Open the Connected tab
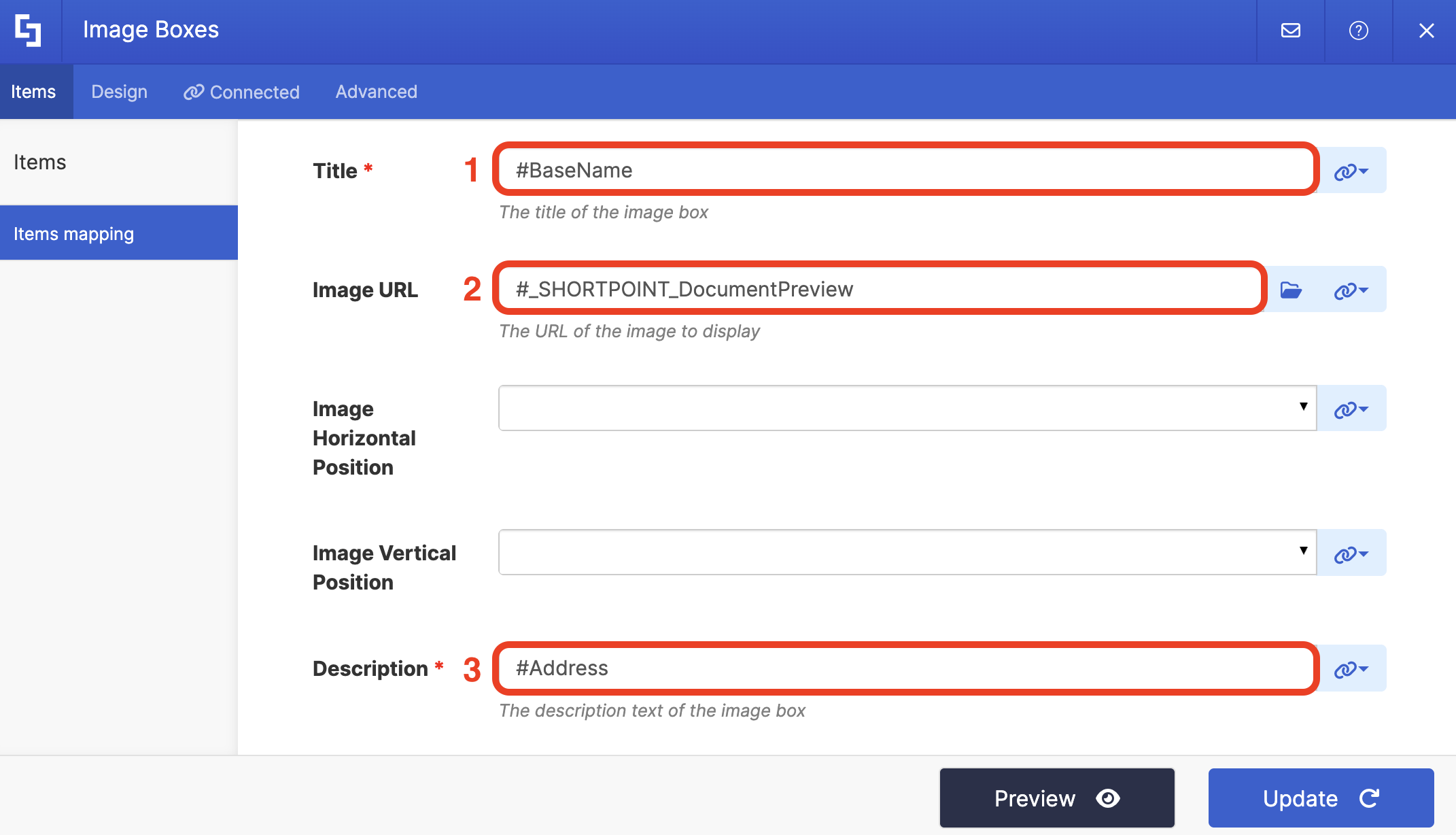The width and height of the screenshot is (1456, 835). [x=242, y=92]
